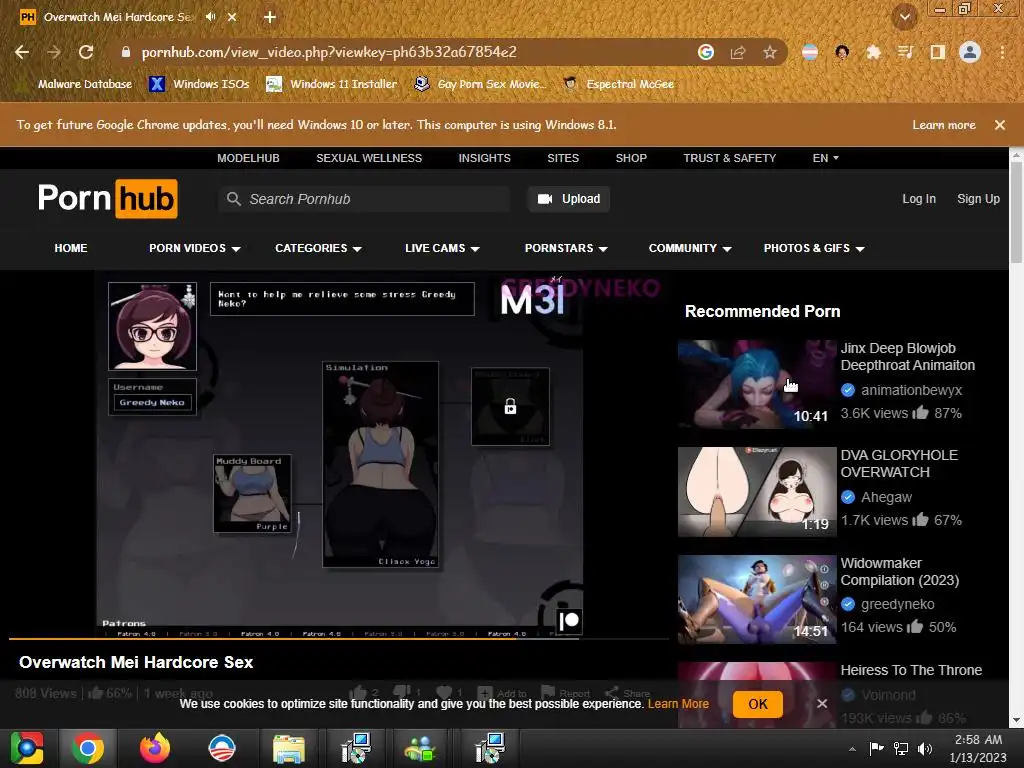Screen dimensions: 1024x768
Task: Click the Patreon icon in the video corner
Action: [x=569, y=620]
